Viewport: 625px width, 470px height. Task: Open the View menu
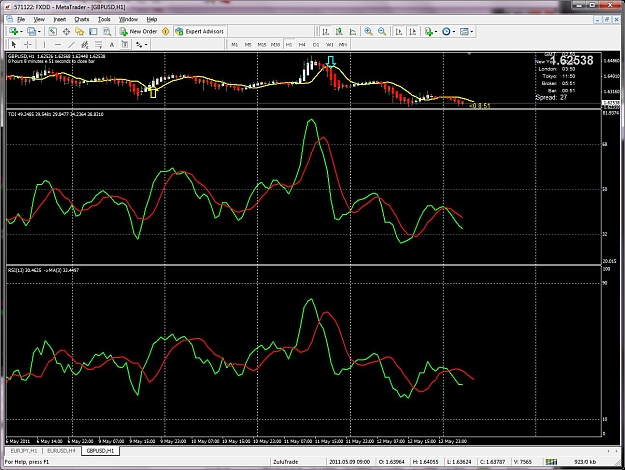point(39,19)
